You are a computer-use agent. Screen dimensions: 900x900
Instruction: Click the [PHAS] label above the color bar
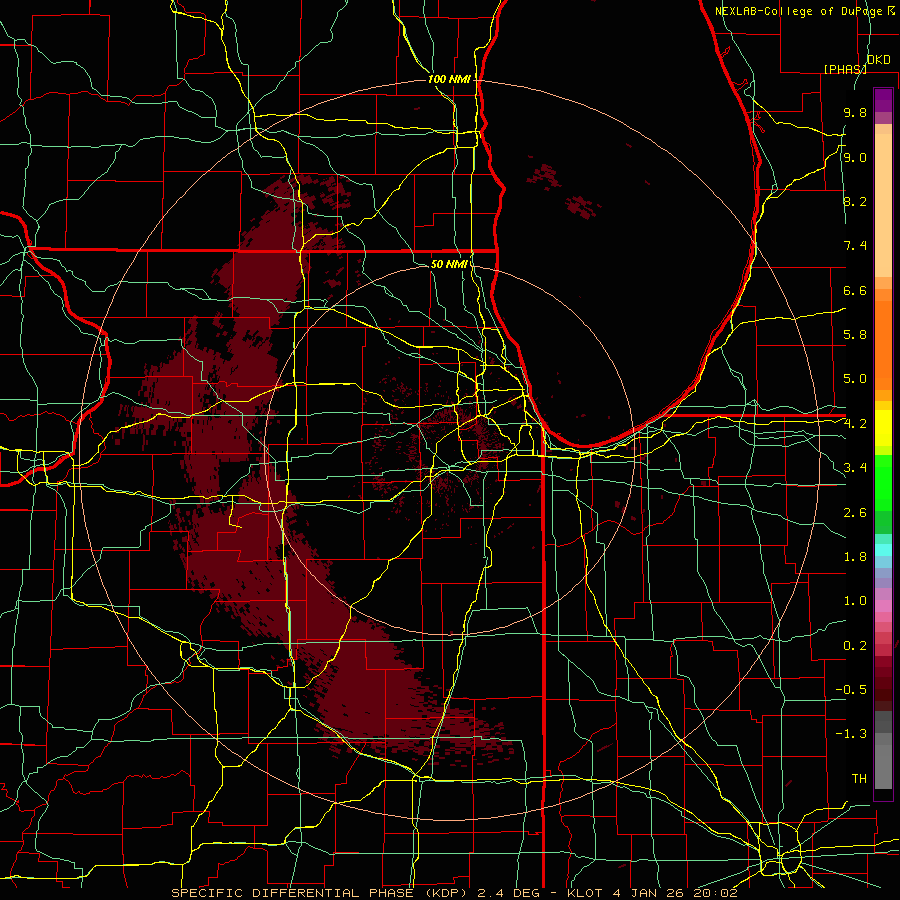[x=845, y=69]
